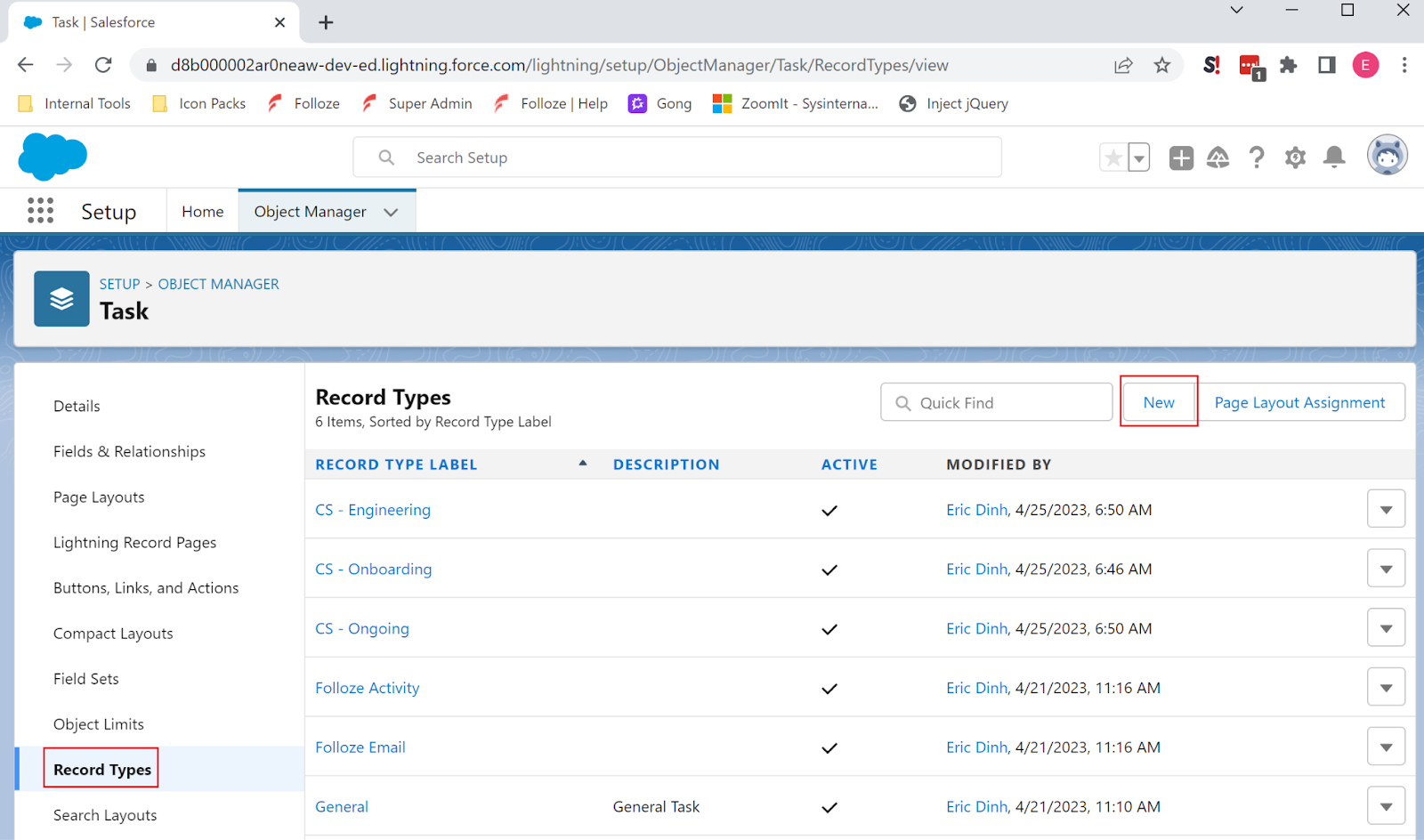Click inside the Quick Find search box
Viewport: 1424px width, 840px height.
pos(995,402)
